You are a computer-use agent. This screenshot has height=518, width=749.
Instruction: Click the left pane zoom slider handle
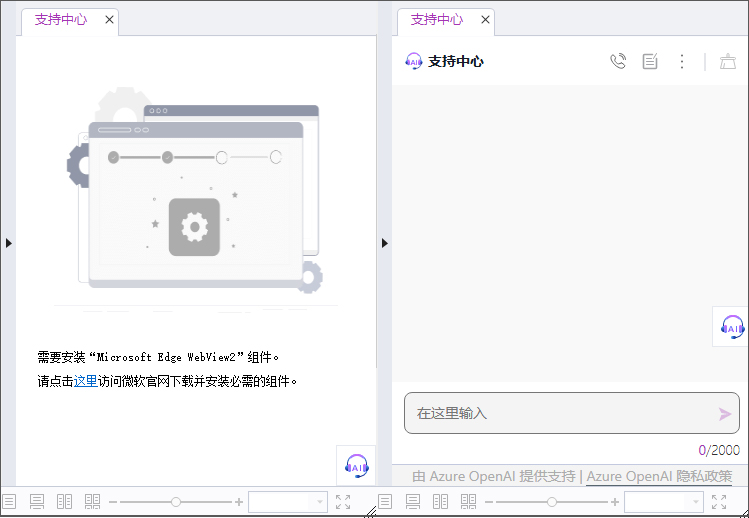point(176,502)
